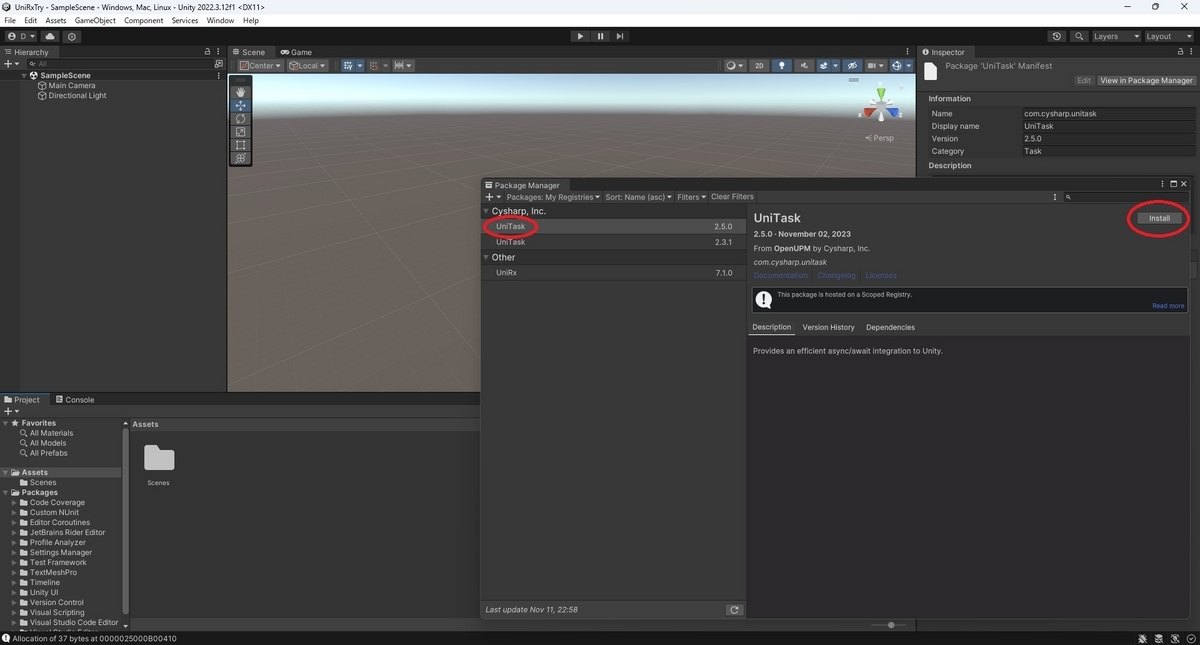The image size is (1200, 645).
Task: Toggle scene view lighting
Action: [x=782, y=65]
